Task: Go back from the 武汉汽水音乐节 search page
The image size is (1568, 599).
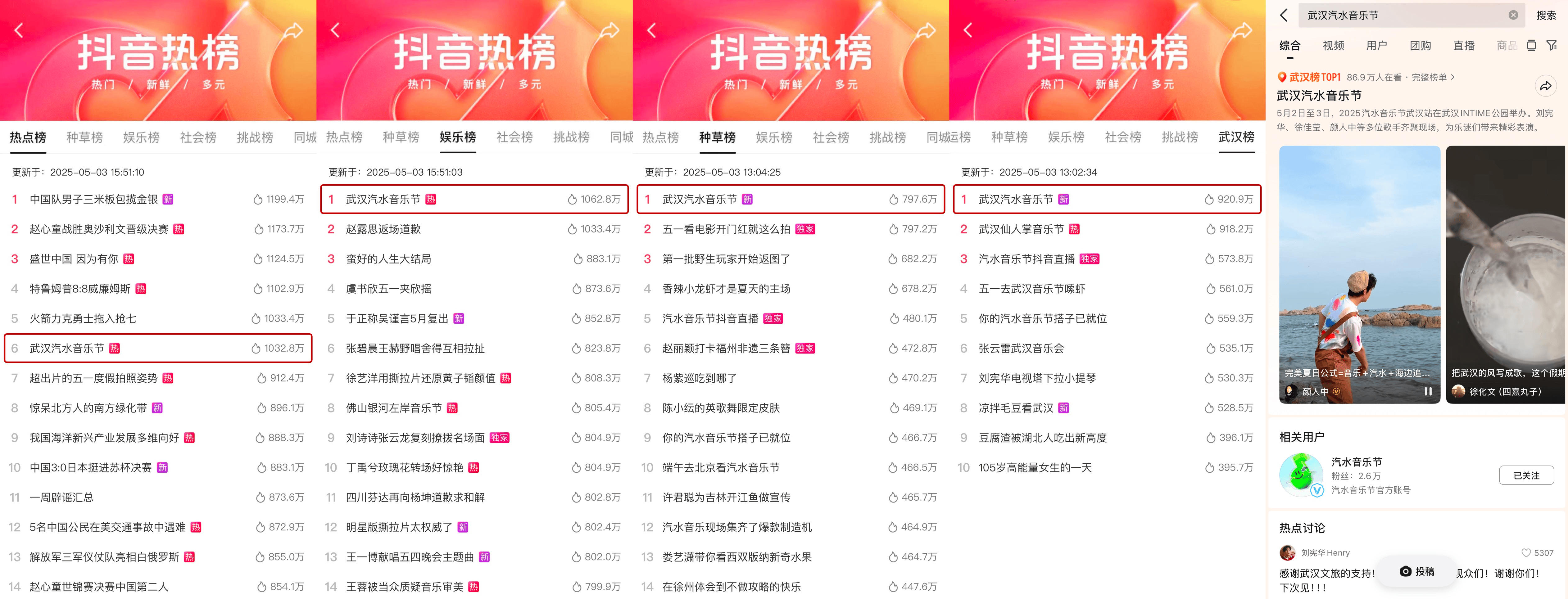Action: [x=1284, y=15]
